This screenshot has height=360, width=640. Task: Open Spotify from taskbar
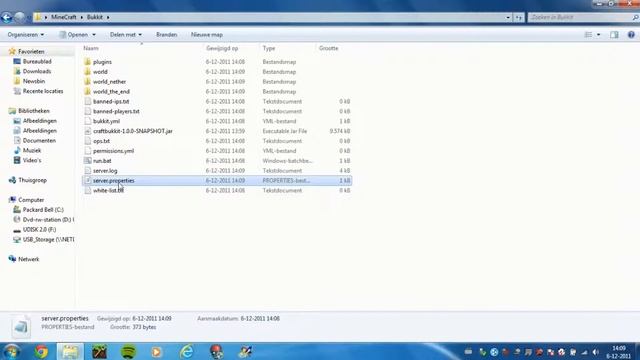point(129,351)
